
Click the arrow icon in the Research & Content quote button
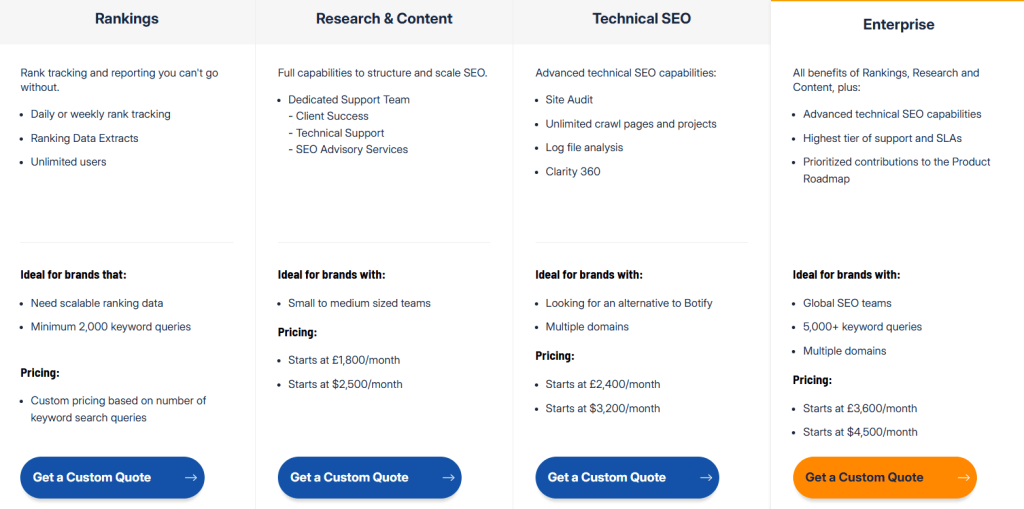pyautogui.click(x=448, y=478)
